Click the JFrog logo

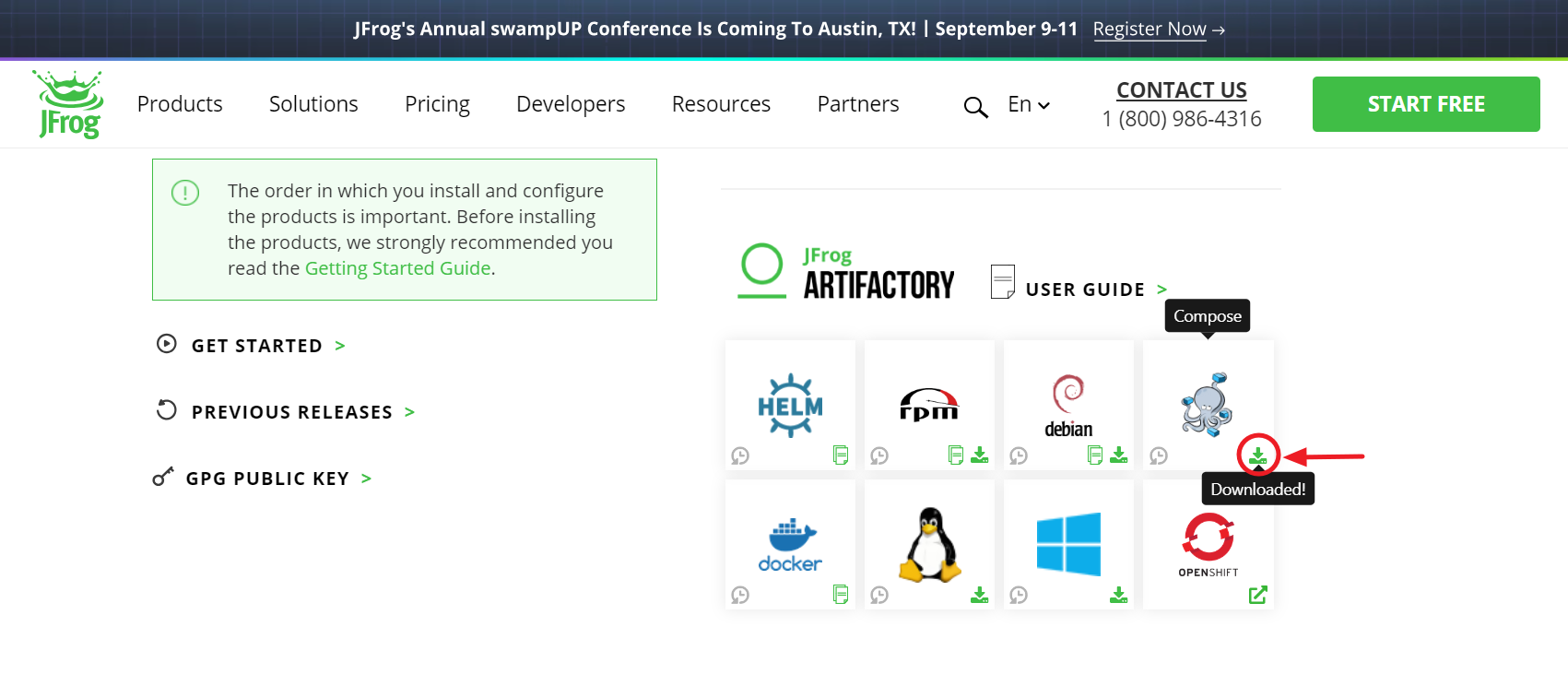[x=69, y=104]
